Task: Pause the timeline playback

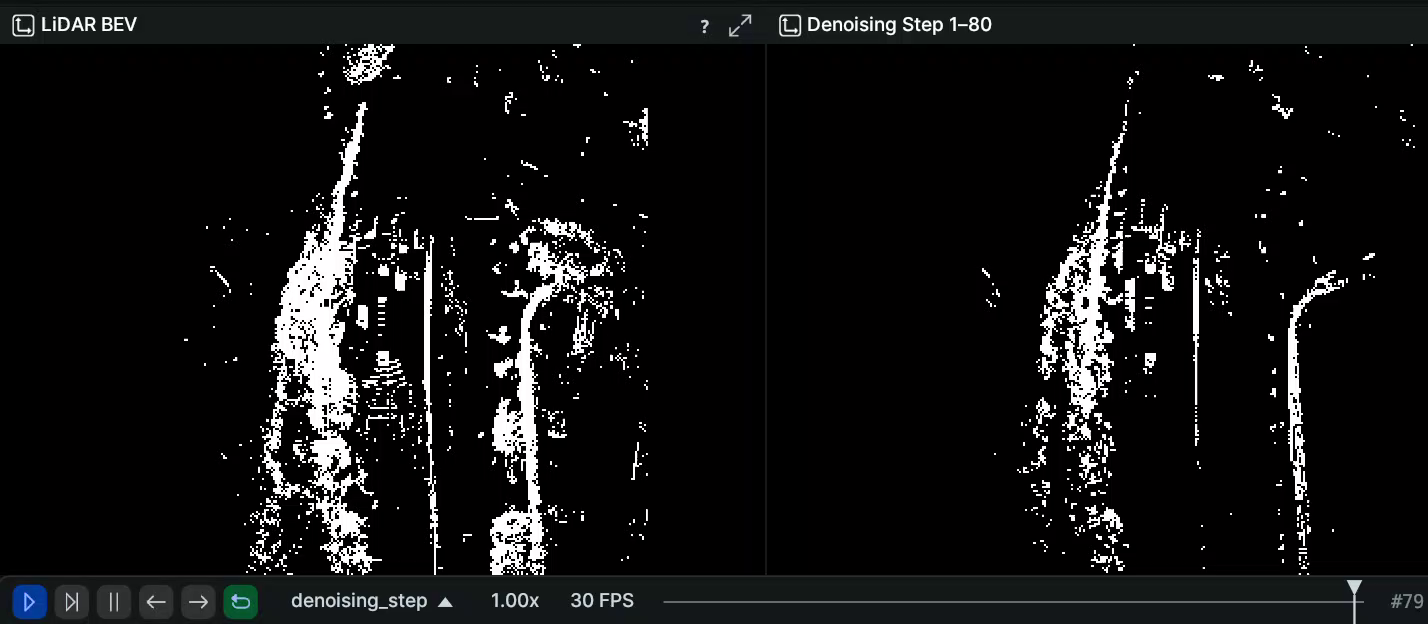Action: click(x=114, y=602)
